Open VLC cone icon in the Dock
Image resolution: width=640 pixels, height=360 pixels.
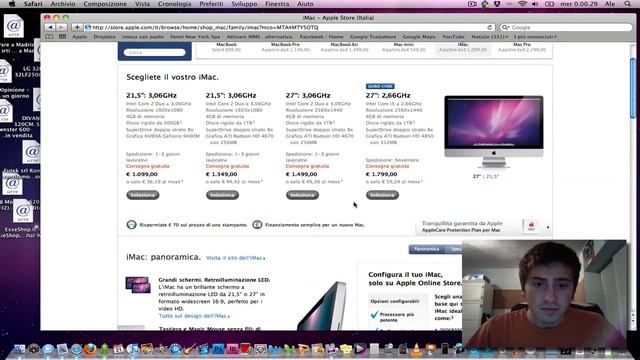(416, 349)
